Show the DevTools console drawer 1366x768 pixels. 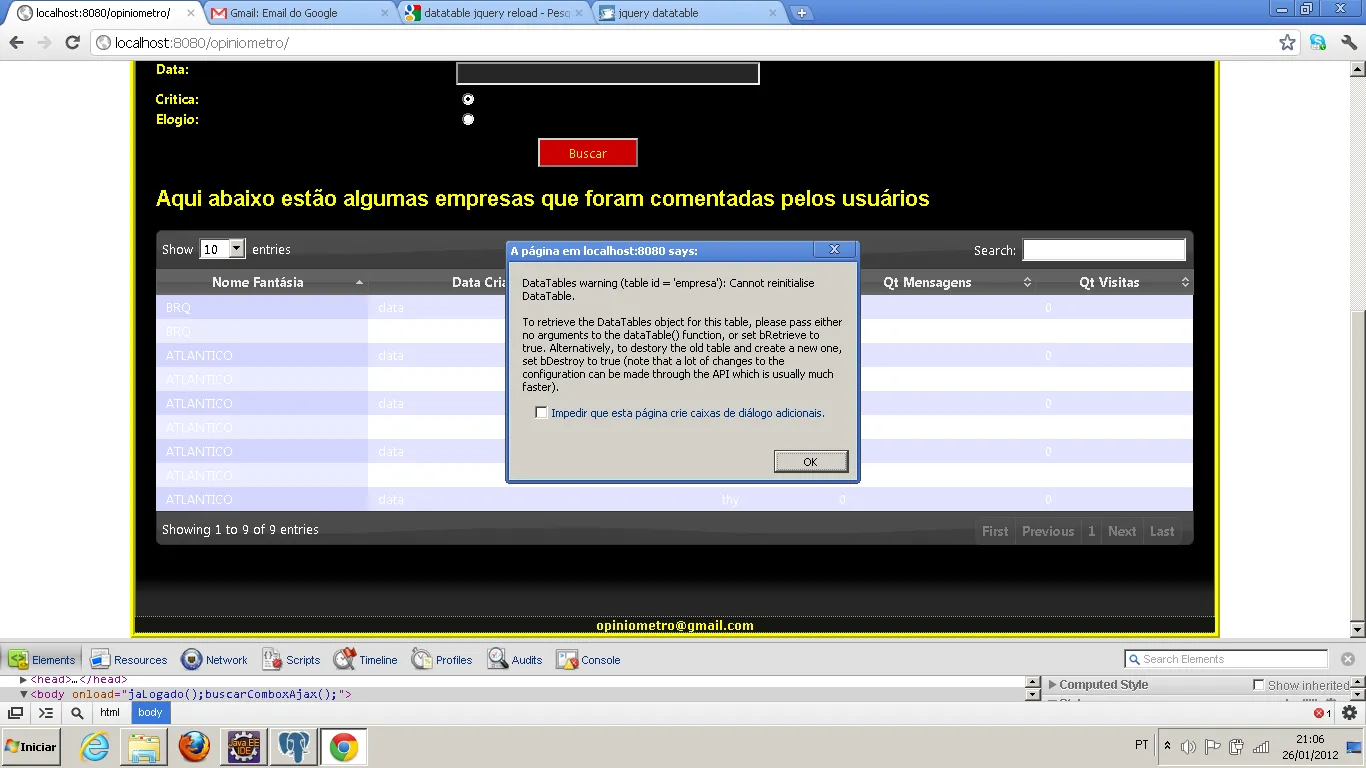[46, 713]
